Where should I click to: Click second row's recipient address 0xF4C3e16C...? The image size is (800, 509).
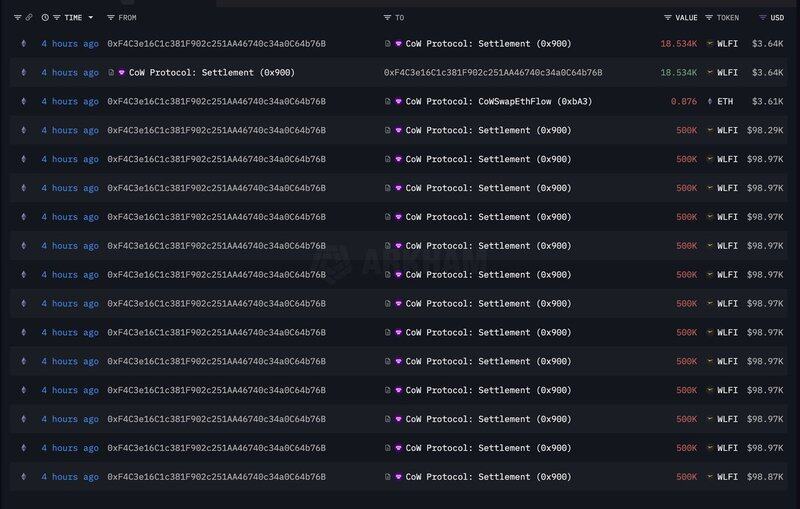click(x=493, y=73)
